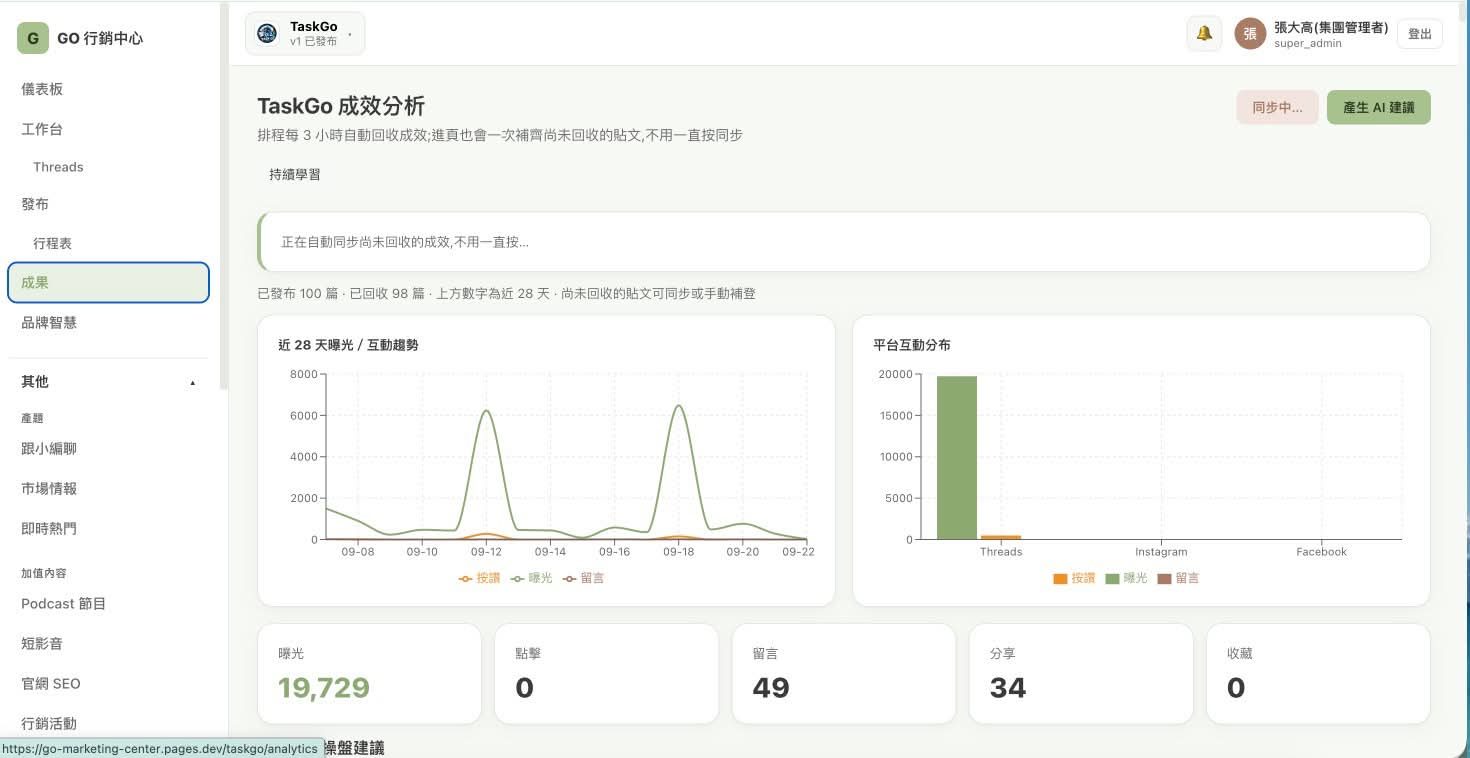Open 發布 in the sidebar
Image resolution: width=1470 pixels, height=758 pixels.
108,204
